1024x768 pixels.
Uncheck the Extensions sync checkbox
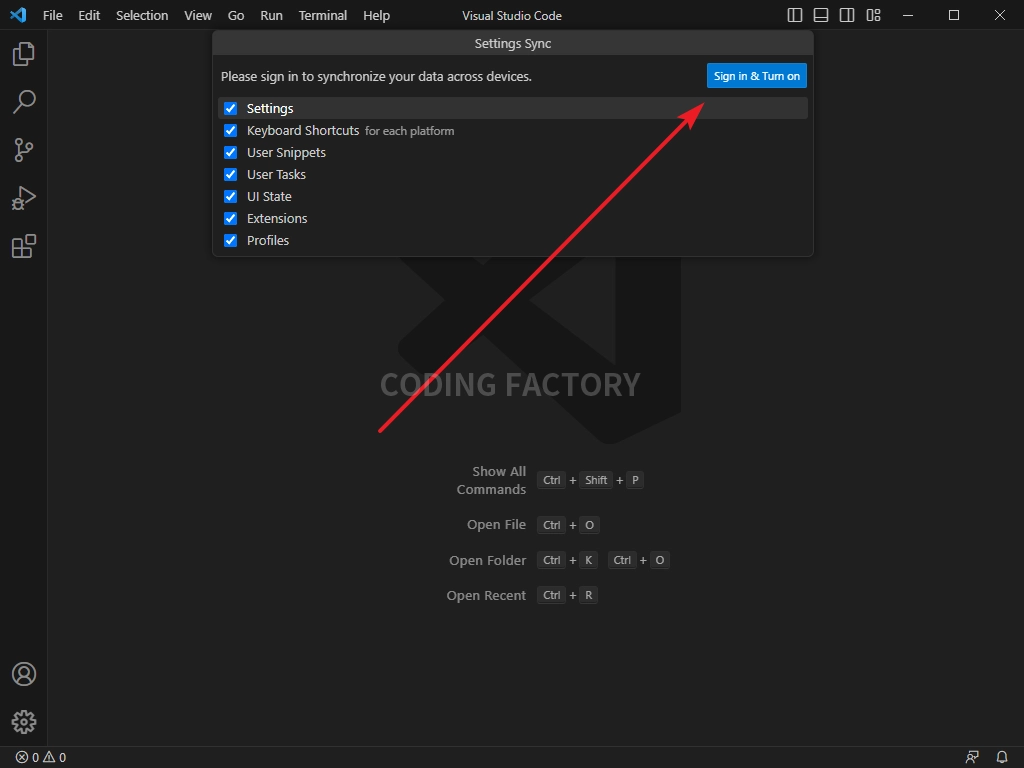pyautogui.click(x=231, y=218)
